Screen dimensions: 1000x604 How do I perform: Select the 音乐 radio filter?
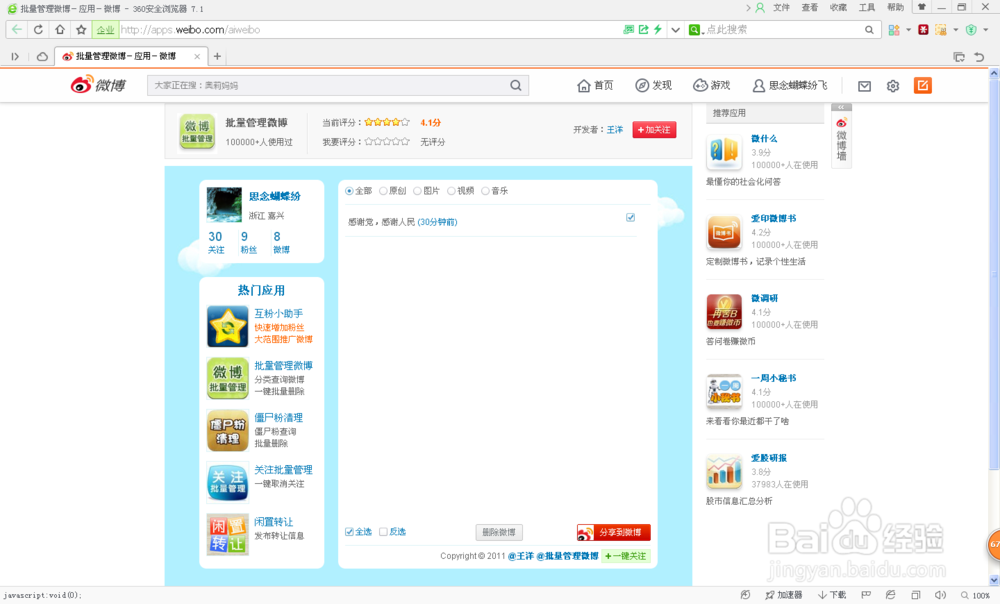point(485,191)
